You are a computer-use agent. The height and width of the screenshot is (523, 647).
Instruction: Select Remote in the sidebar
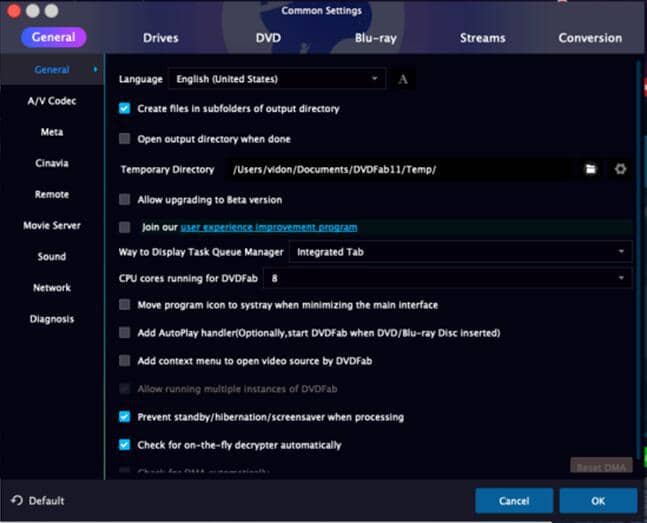pos(52,194)
